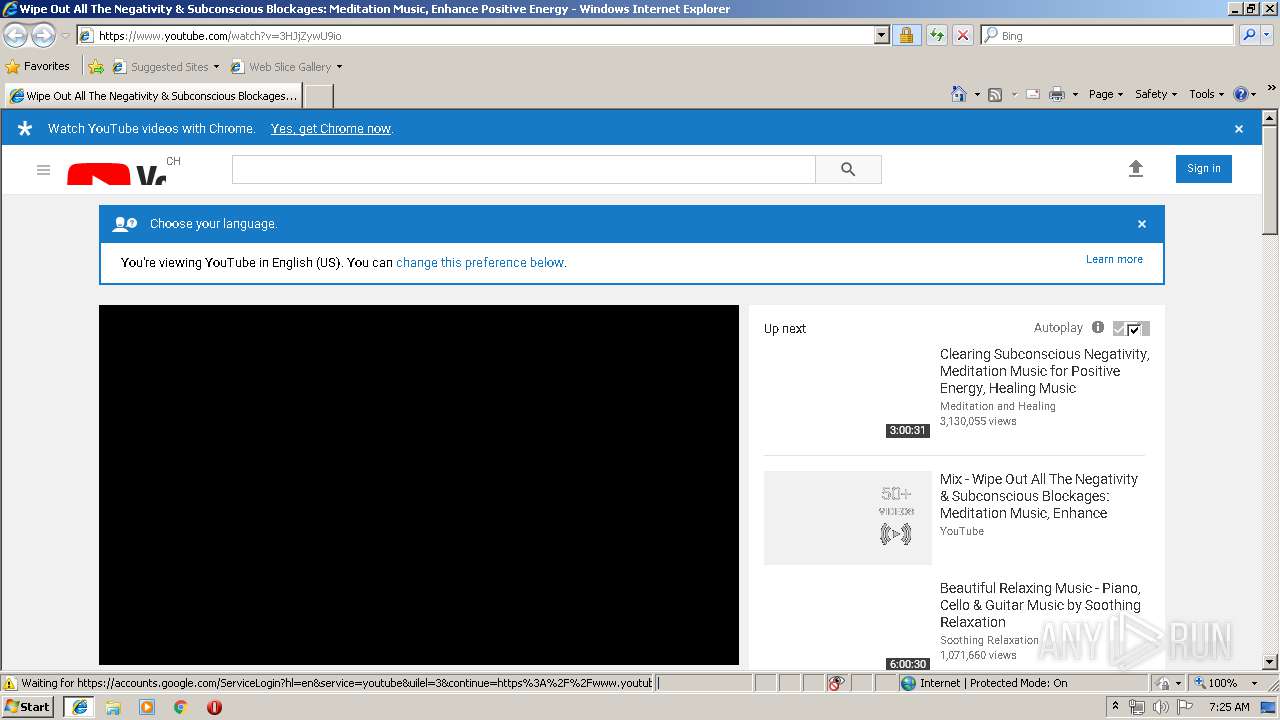Click the Action Center flag tray icon
This screenshot has height=720, width=1280.
point(1185,707)
